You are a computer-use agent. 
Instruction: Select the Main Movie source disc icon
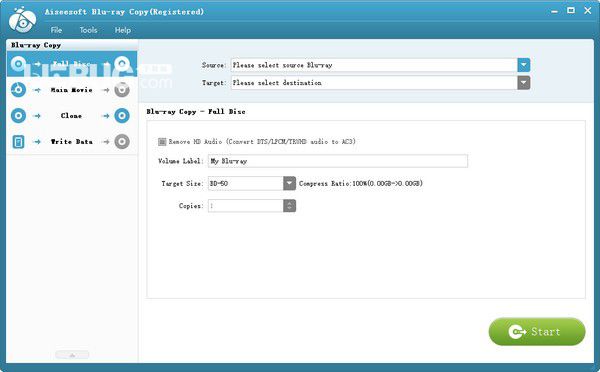pos(18,90)
